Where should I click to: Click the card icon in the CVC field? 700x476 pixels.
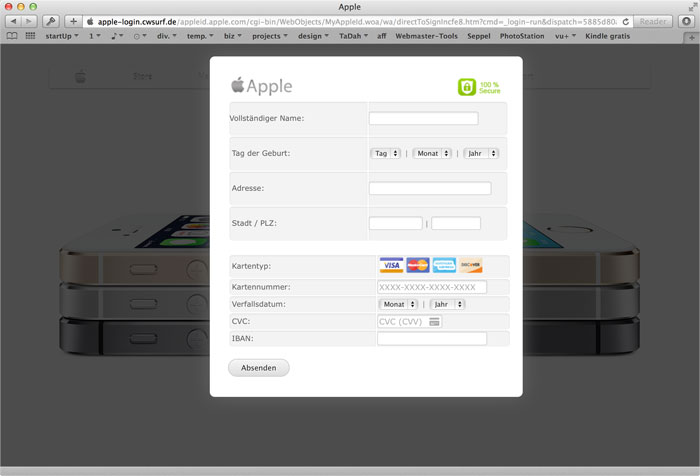[434, 322]
